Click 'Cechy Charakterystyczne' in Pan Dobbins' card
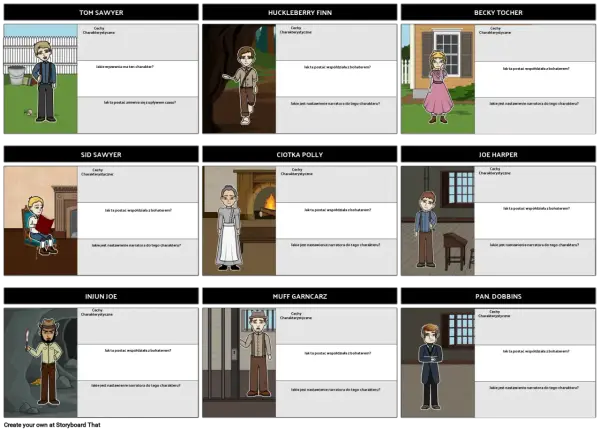This screenshot has height=432, width=600. click(x=494, y=314)
